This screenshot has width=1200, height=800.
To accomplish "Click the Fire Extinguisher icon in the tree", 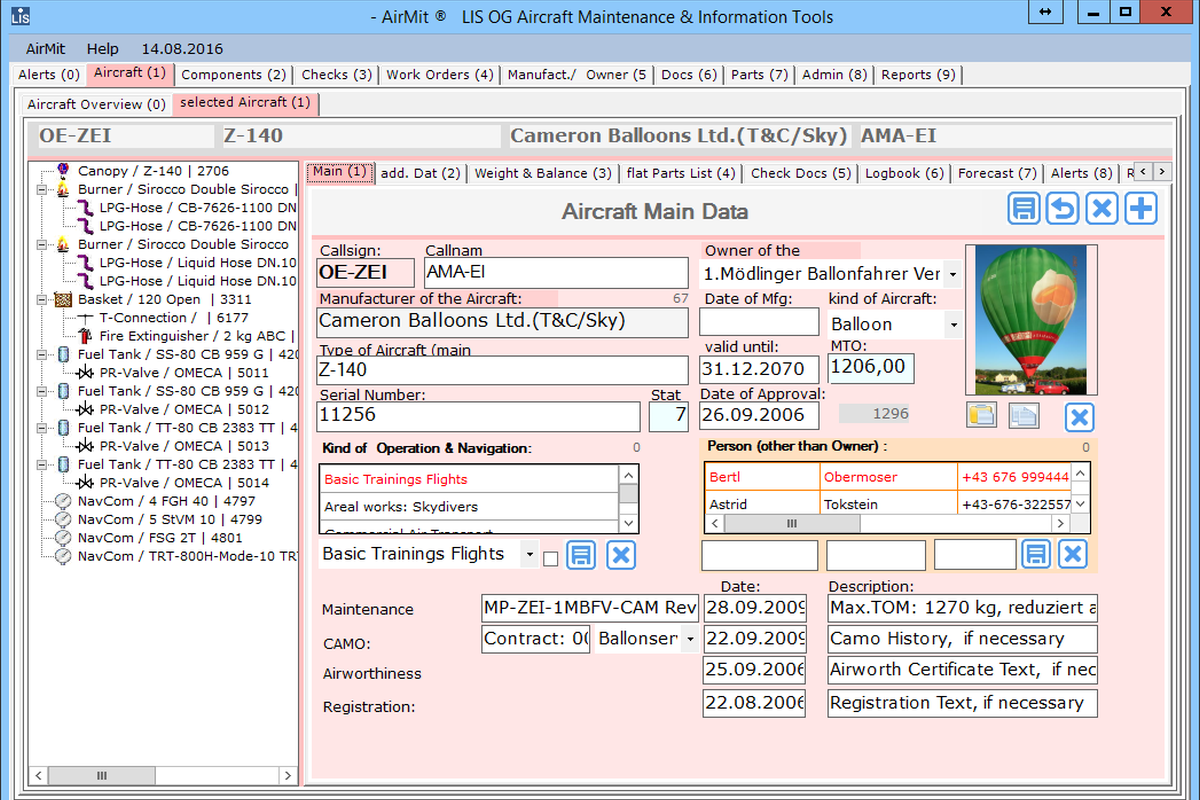I will [x=86, y=336].
